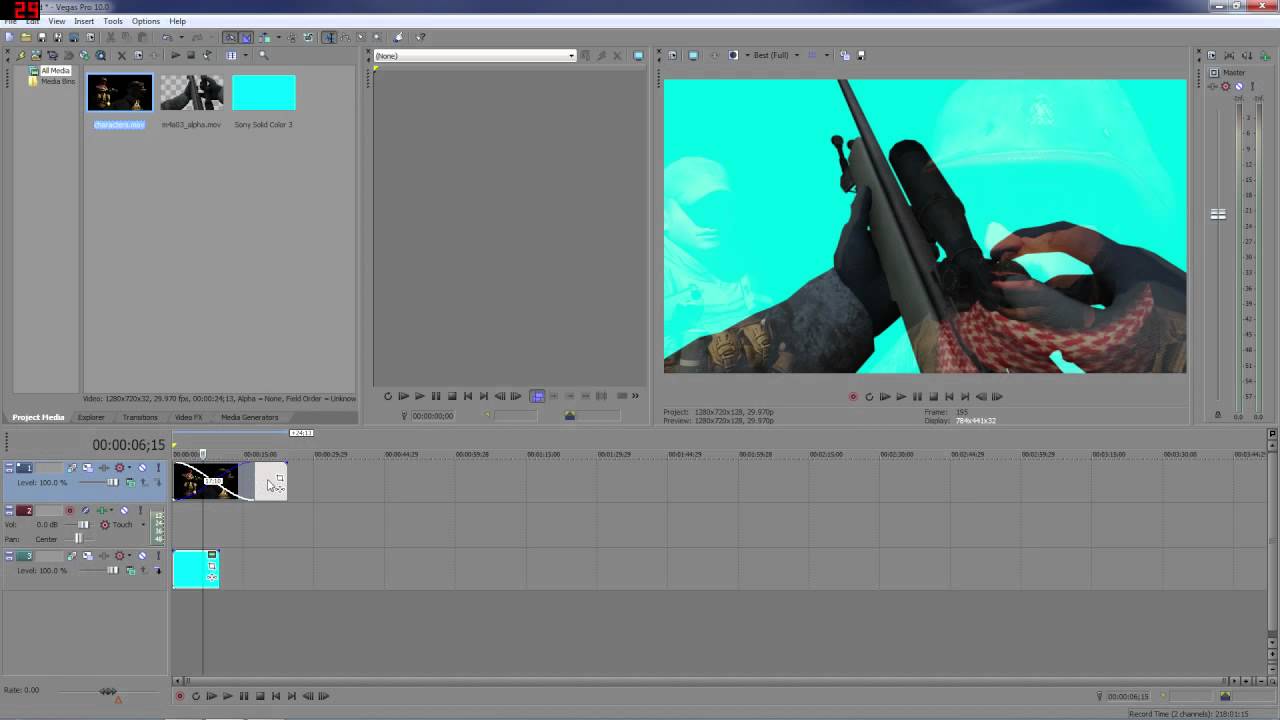Open Event Pan/Crop on the cyan clip
The height and width of the screenshot is (720, 1280).
click(x=212, y=566)
